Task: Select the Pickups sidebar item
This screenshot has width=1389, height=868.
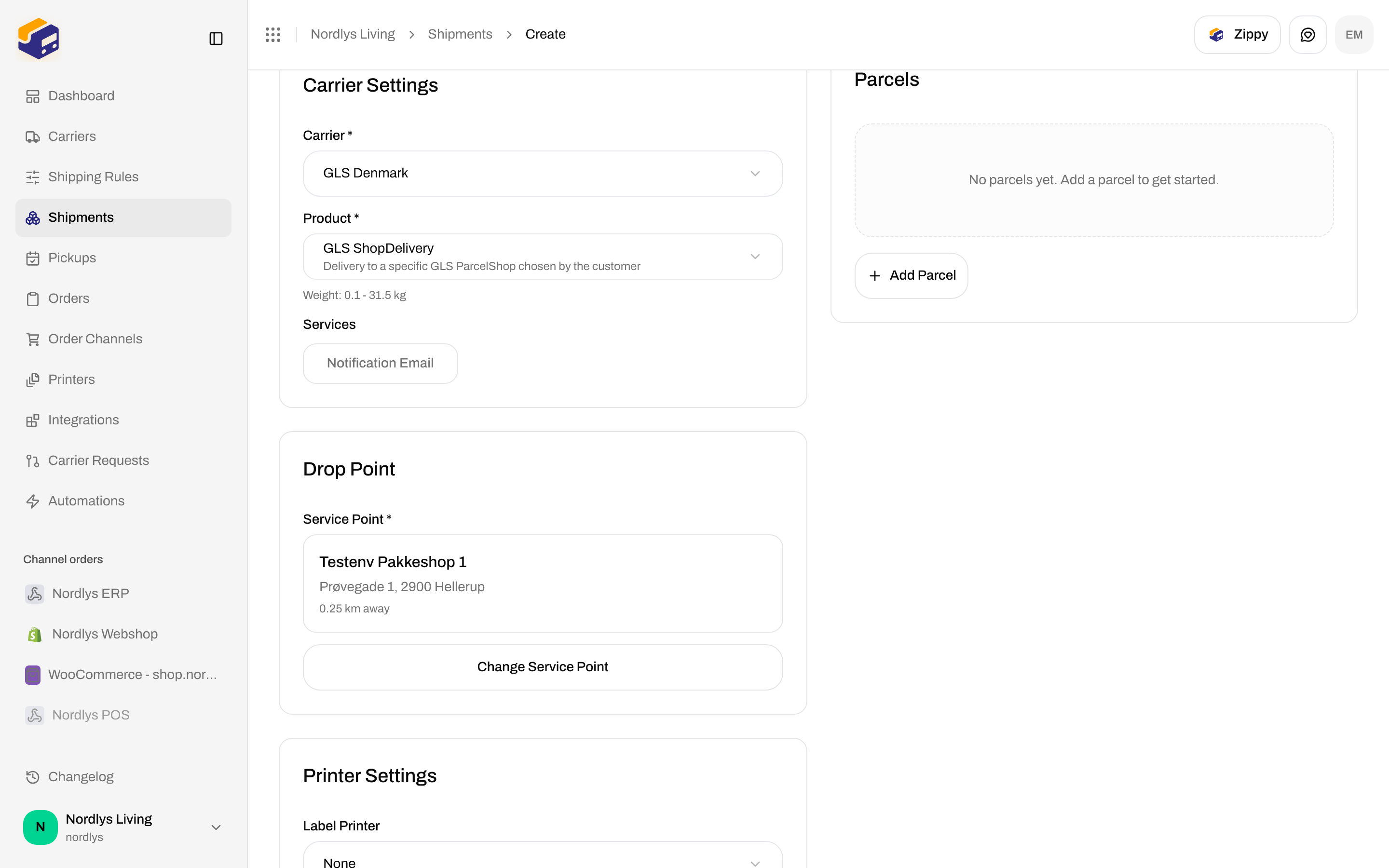Action: (x=123, y=258)
